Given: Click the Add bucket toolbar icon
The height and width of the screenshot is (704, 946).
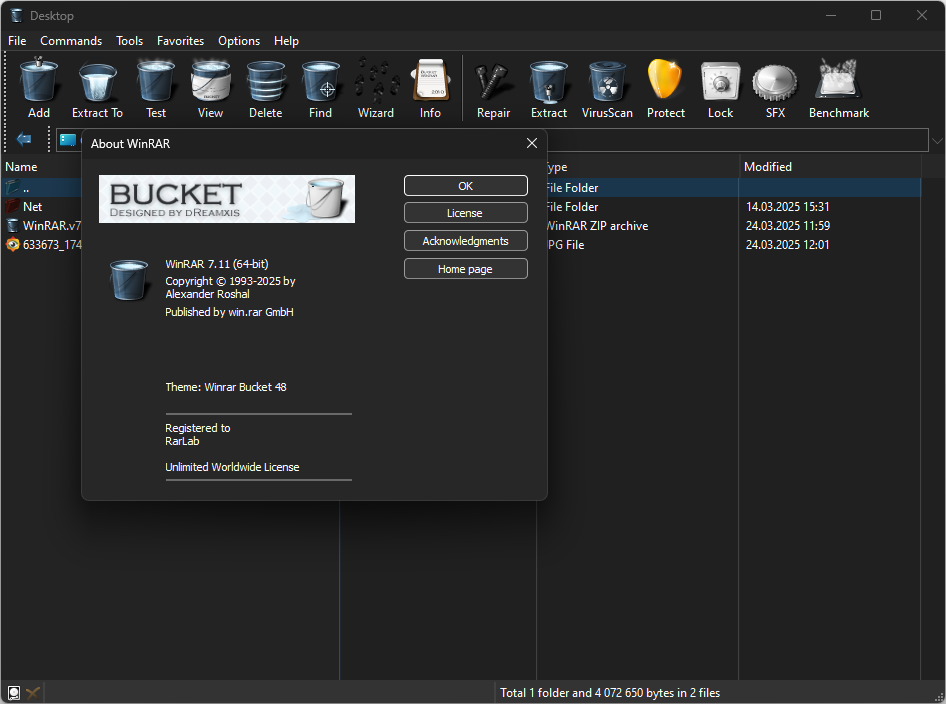Looking at the screenshot, I should tap(39, 88).
